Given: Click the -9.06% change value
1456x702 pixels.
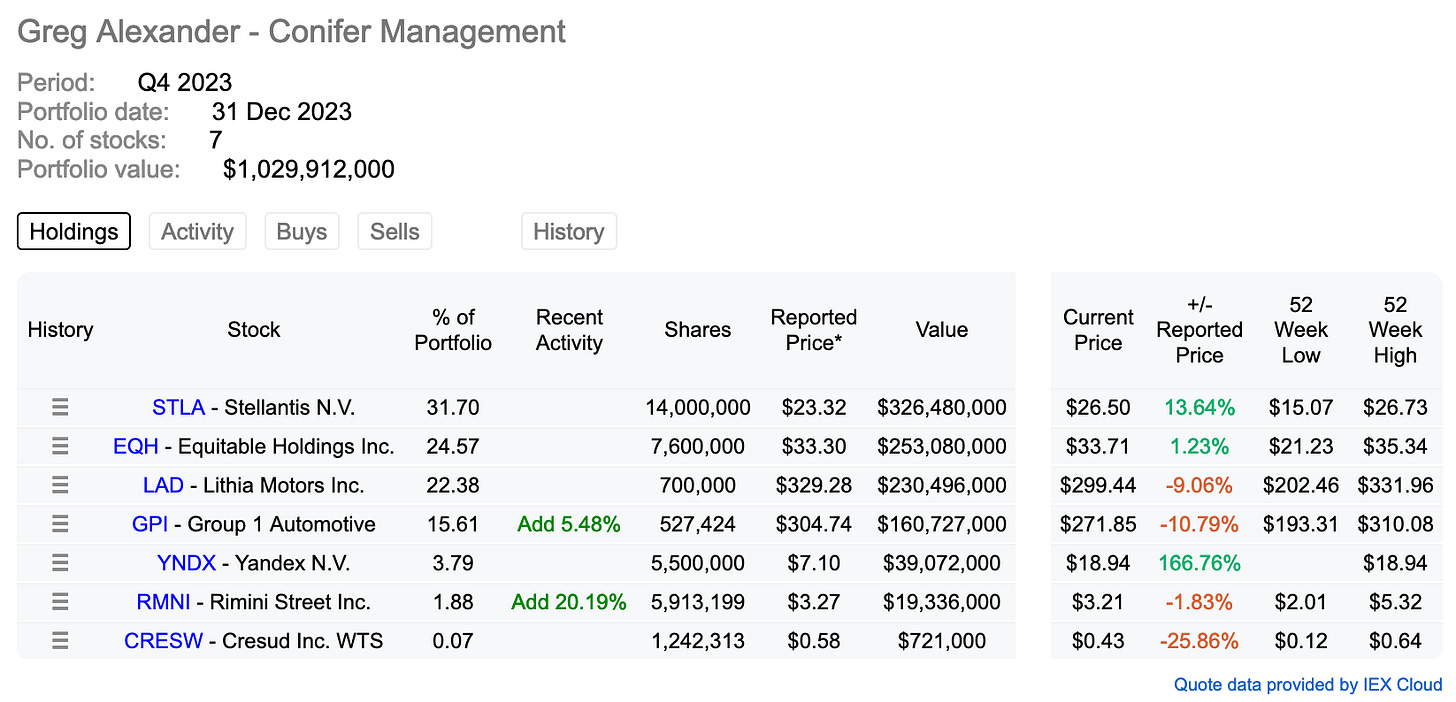Looking at the screenshot, I should [1199, 485].
